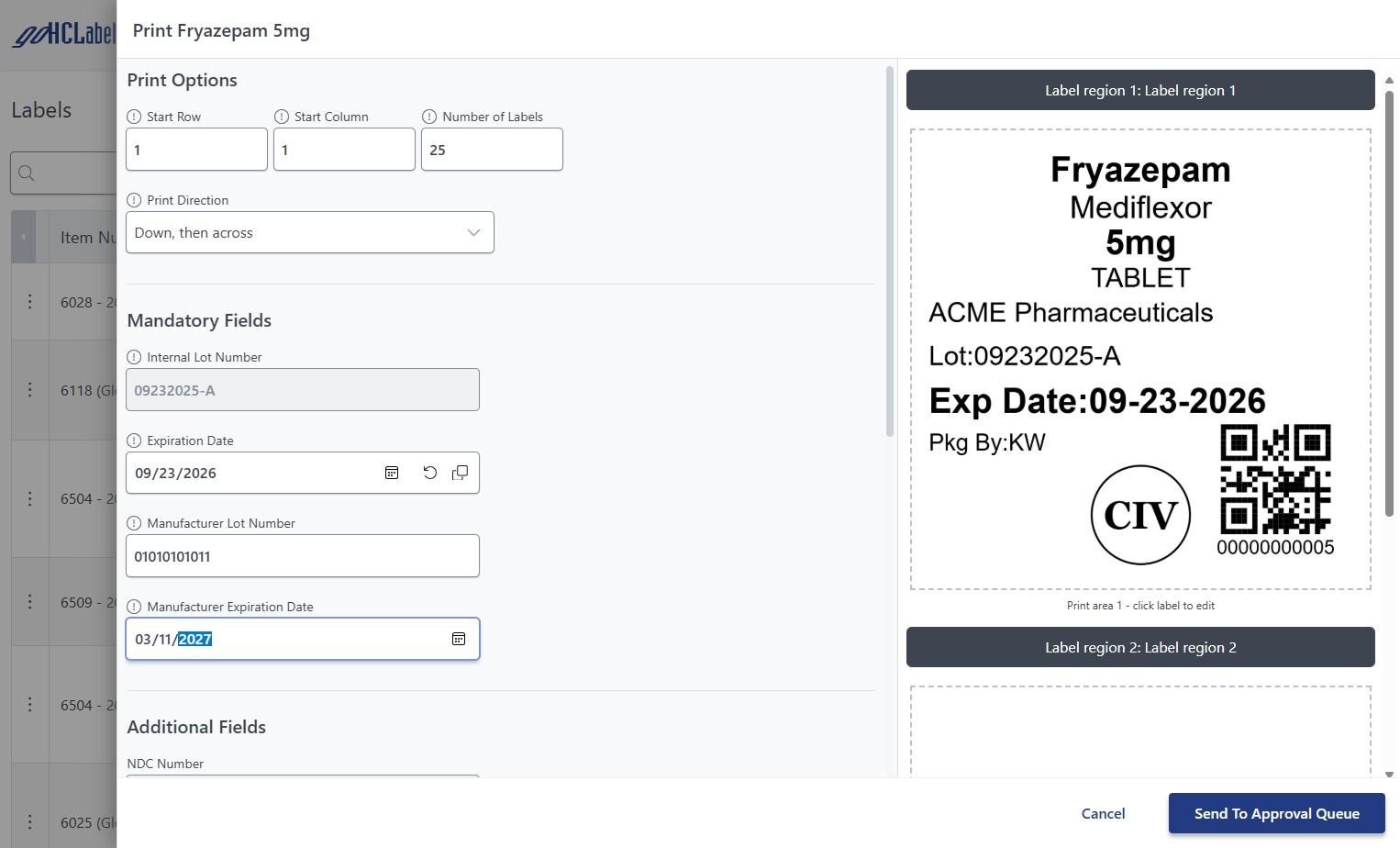The height and width of the screenshot is (848, 1400).
Task: Click the info icon beside Start Row
Action: [134, 117]
